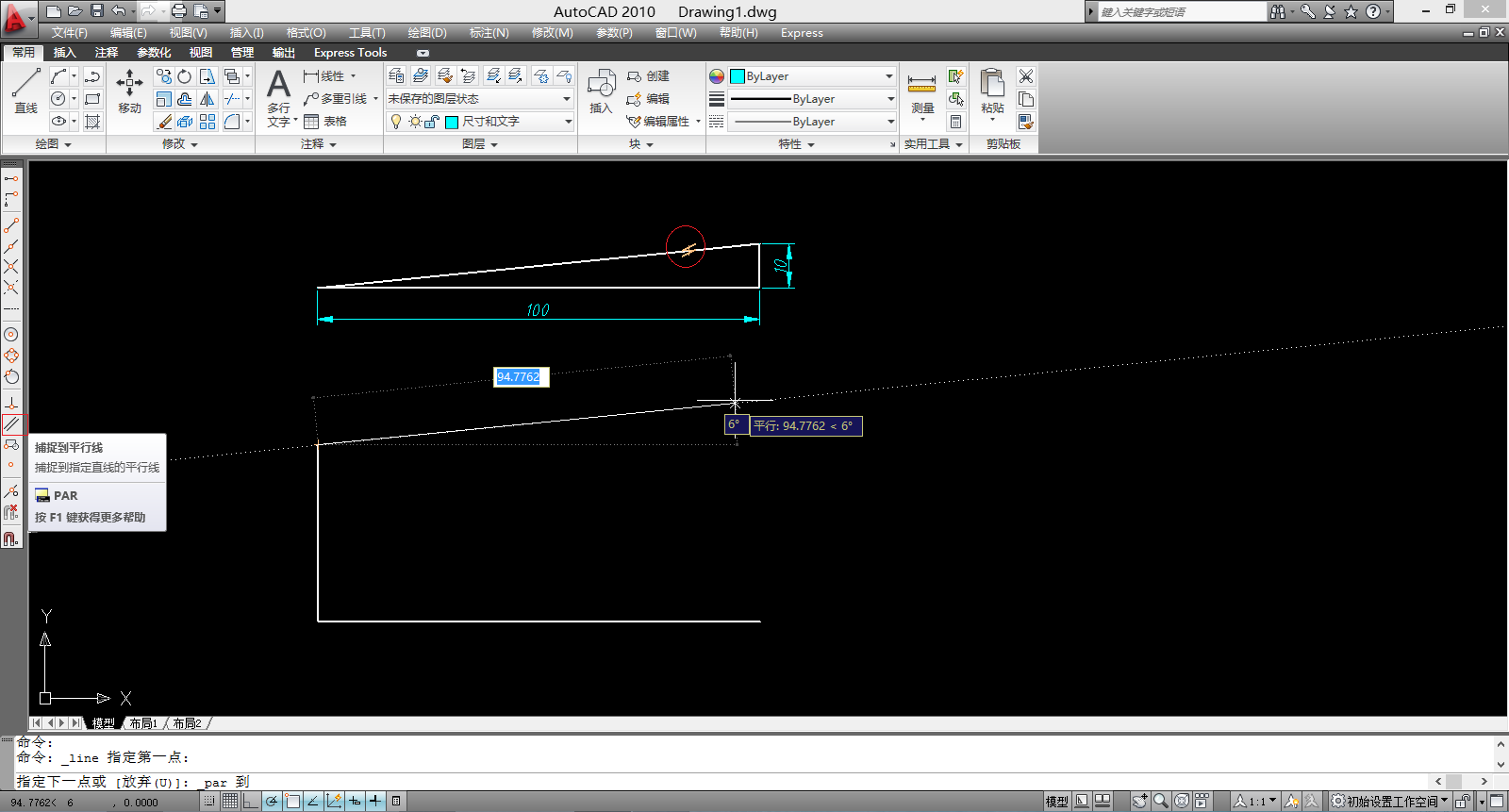Toggle Object Snap in status bar
The width and height of the screenshot is (1509, 812).
point(292,802)
